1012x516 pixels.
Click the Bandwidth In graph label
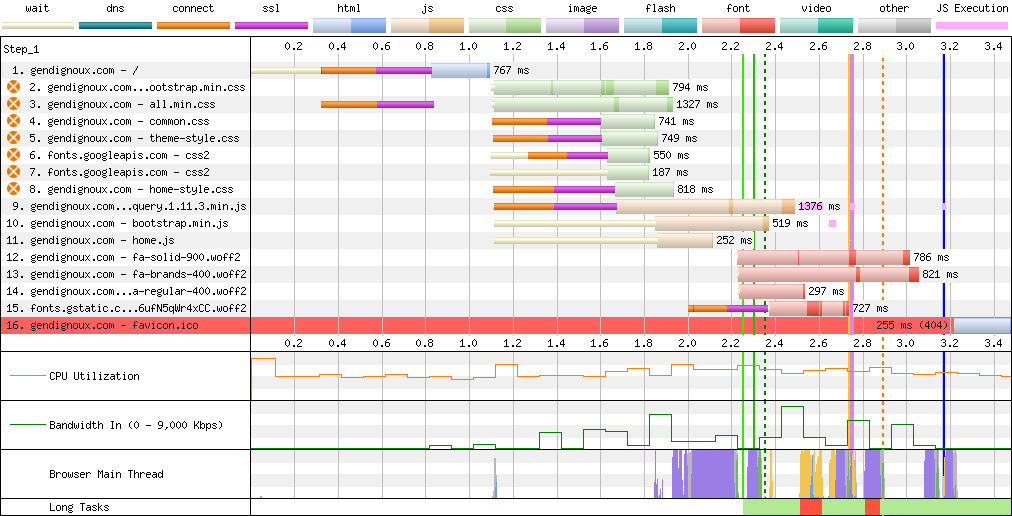(135, 425)
